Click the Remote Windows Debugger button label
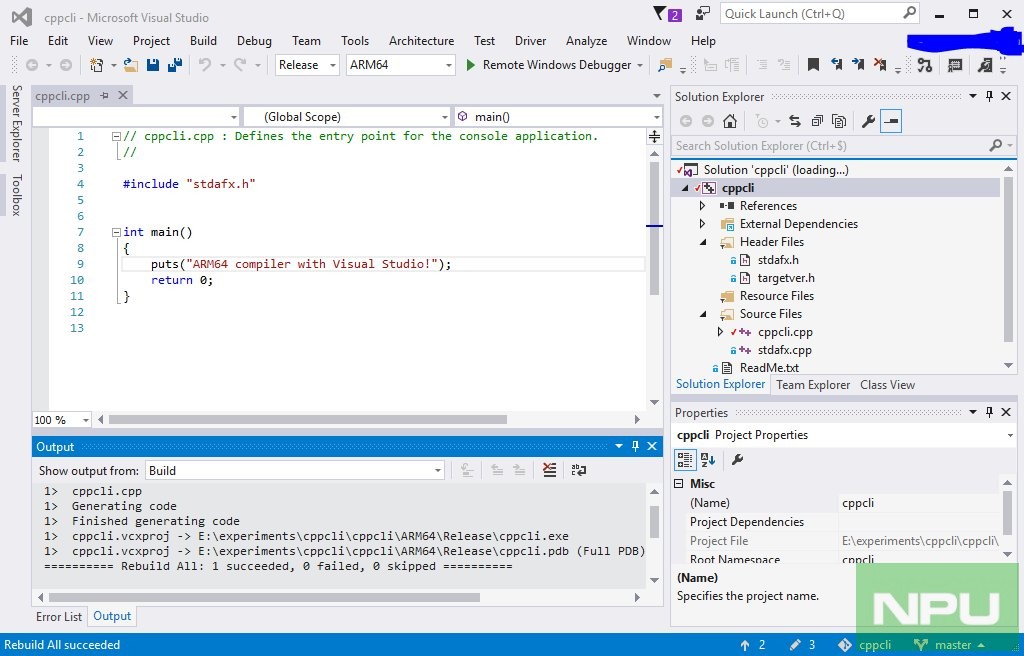The width and height of the screenshot is (1024, 656). coord(557,65)
